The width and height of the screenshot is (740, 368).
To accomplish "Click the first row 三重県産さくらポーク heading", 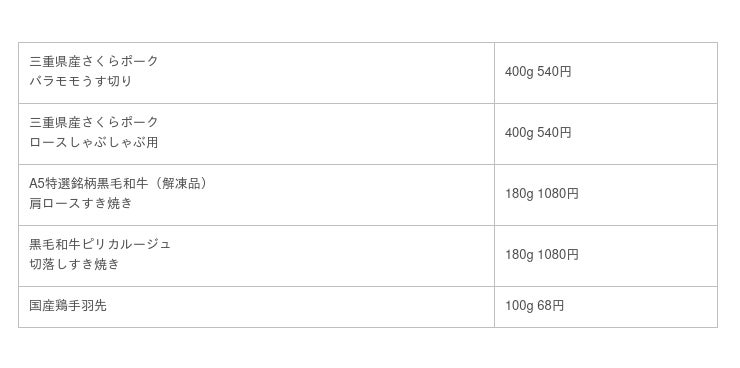I will [x=94, y=61].
